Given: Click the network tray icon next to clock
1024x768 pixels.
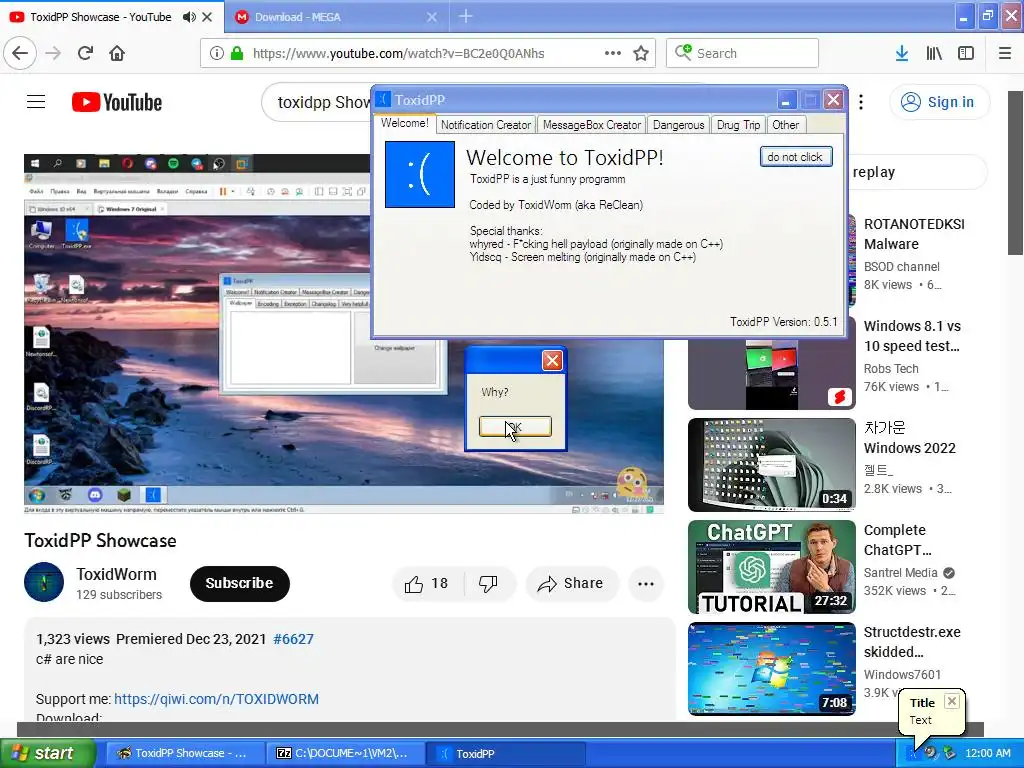Looking at the screenshot, I should (x=949, y=754).
